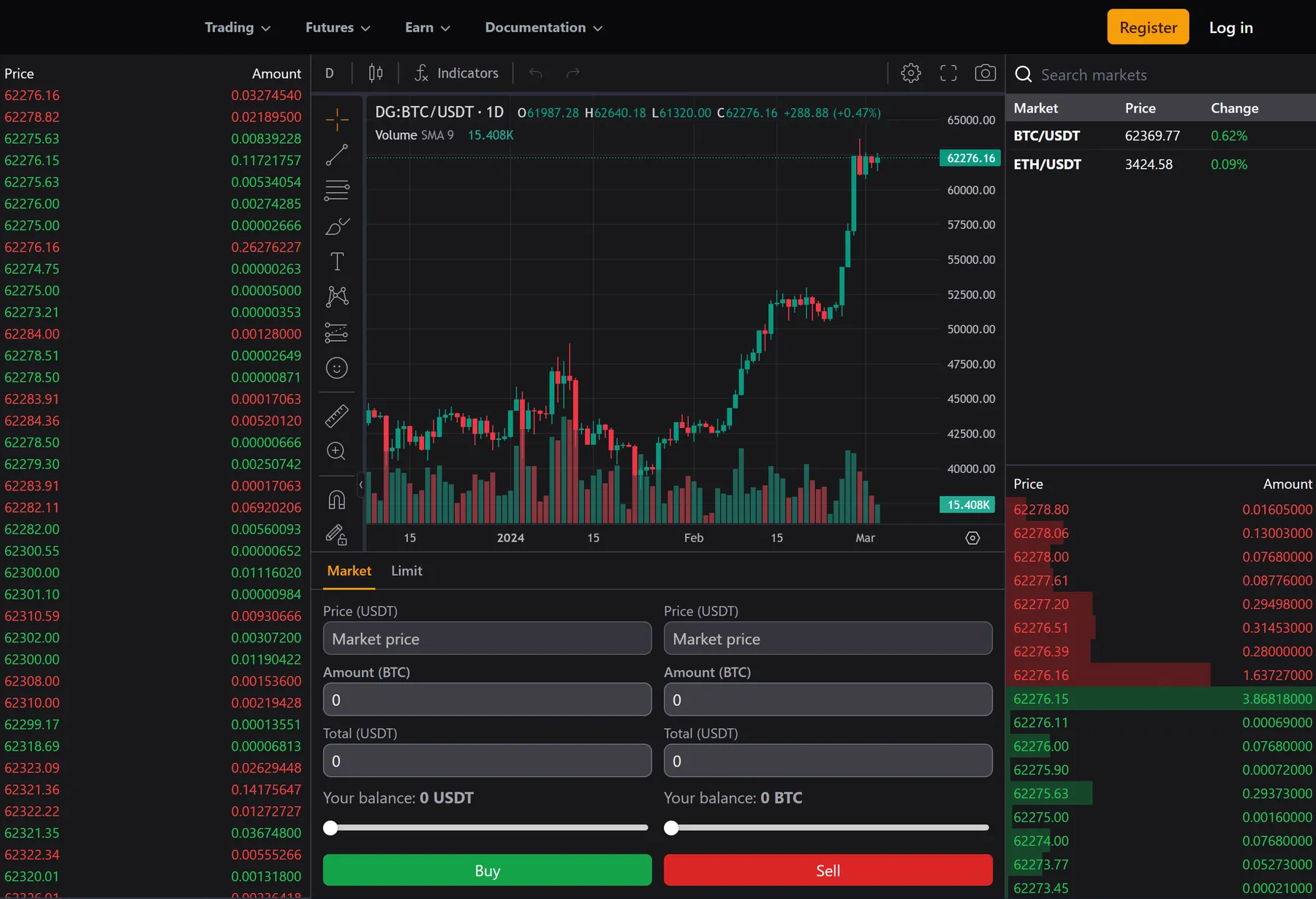Click the sell Amount (BTC) input
Screen dimensions: 1316x899
point(828,699)
